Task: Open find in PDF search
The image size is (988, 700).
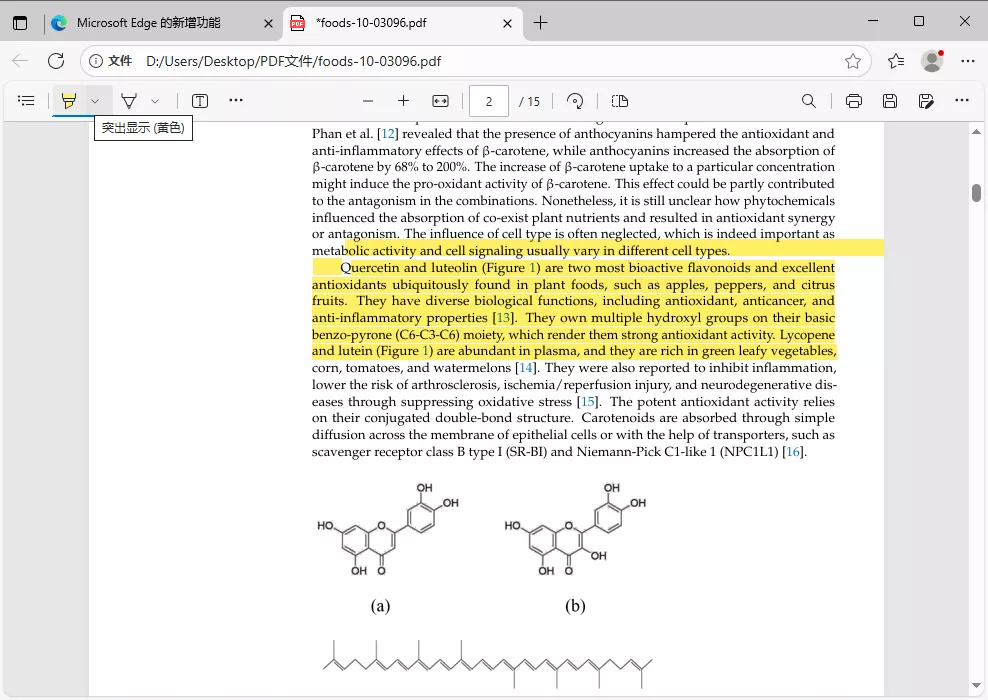Action: click(809, 101)
